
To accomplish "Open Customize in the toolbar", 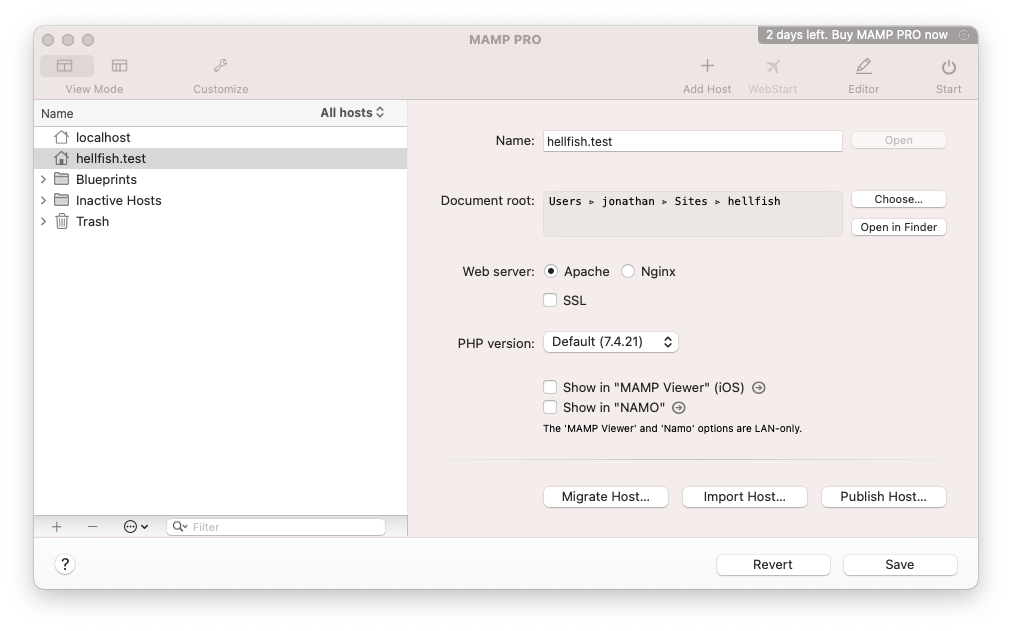I will tap(220, 66).
